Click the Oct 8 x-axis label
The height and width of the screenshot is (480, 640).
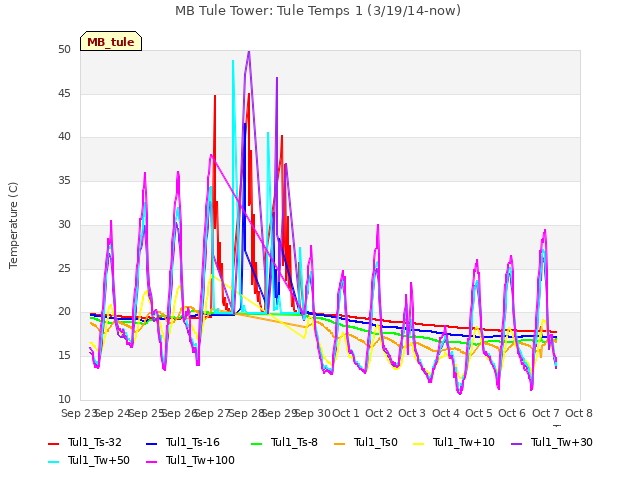click(x=579, y=413)
